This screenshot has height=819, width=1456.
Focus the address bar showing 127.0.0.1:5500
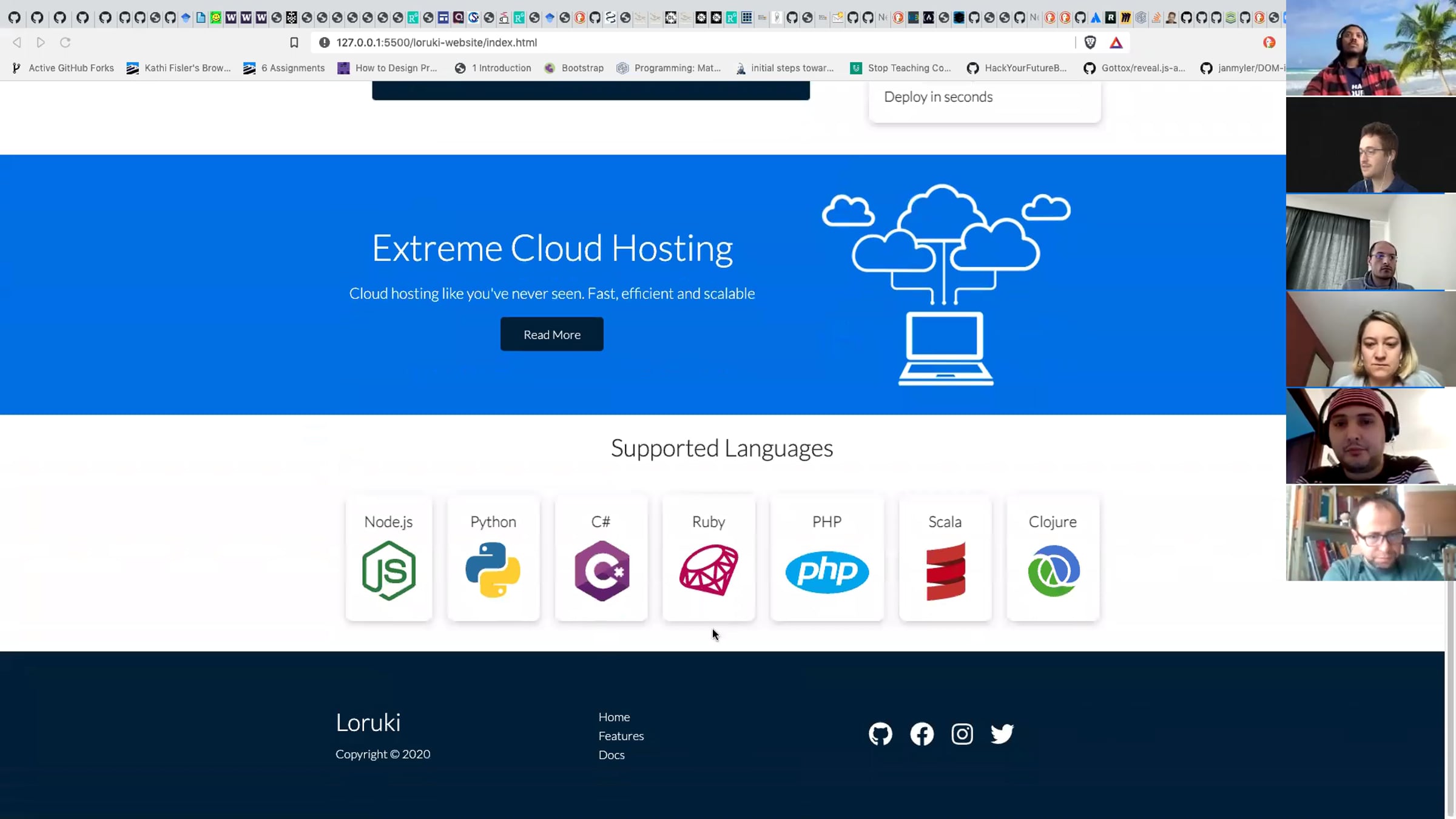pyautogui.click(x=692, y=42)
